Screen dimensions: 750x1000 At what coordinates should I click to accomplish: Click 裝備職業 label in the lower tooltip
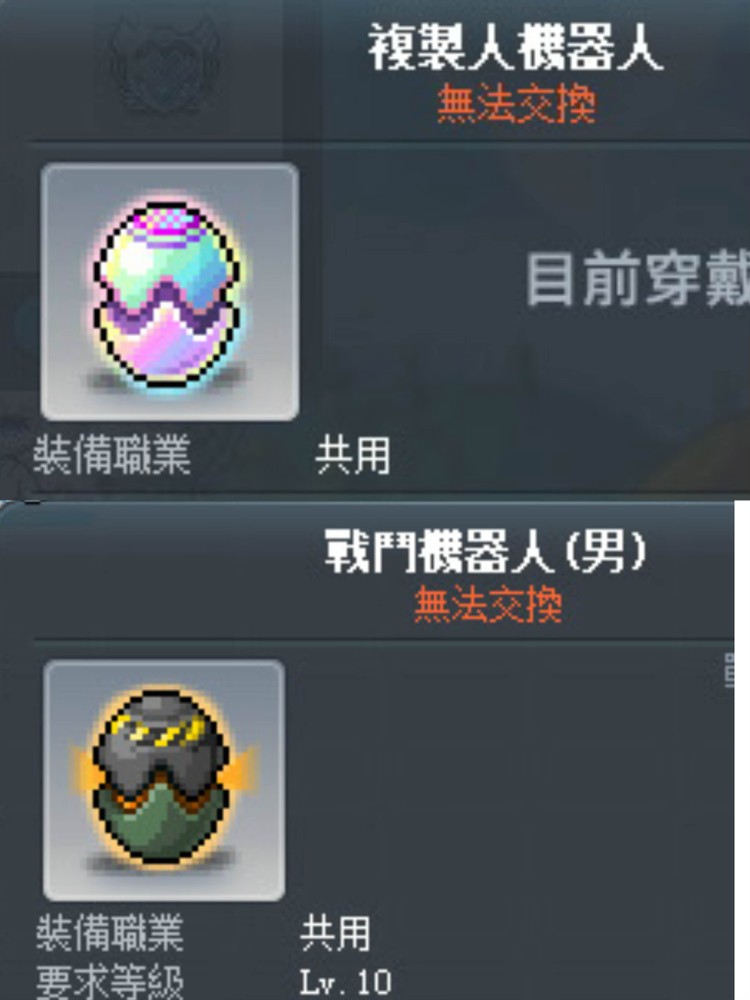[110, 933]
